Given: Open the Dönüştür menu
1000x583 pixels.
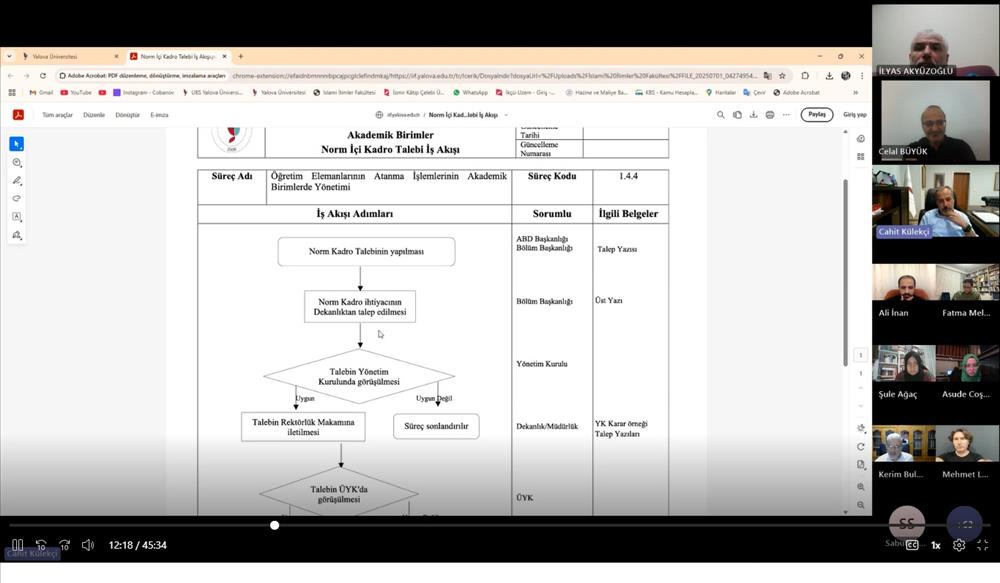Looking at the screenshot, I should 128,115.
